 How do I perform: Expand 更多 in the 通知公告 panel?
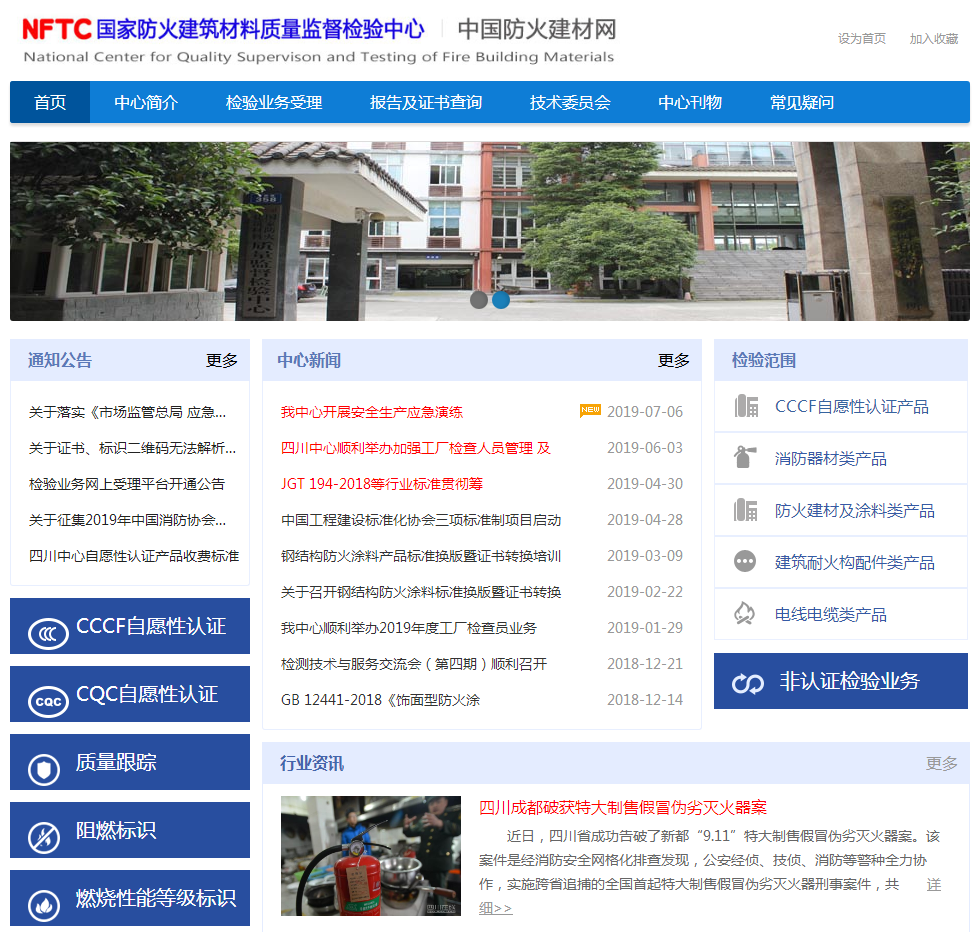click(222, 360)
